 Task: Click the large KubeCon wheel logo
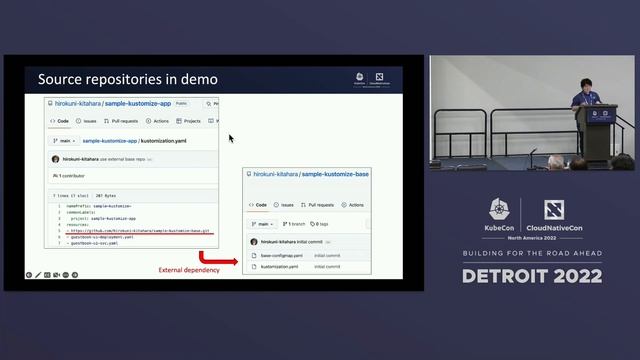(x=499, y=210)
